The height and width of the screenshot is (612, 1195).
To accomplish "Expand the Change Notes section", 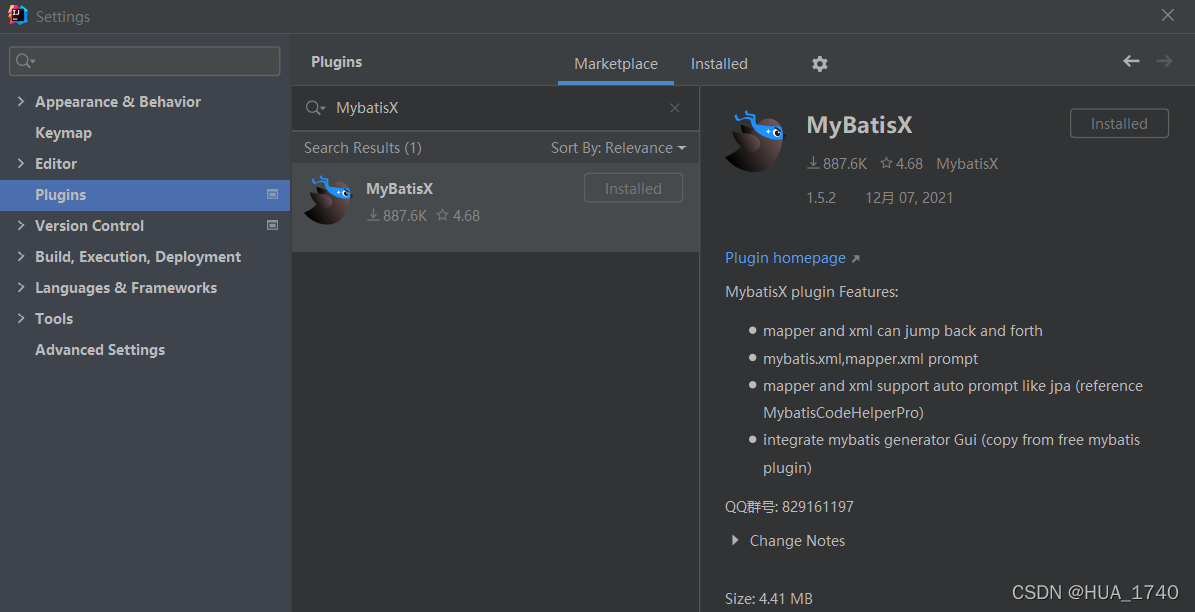I will (x=735, y=540).
